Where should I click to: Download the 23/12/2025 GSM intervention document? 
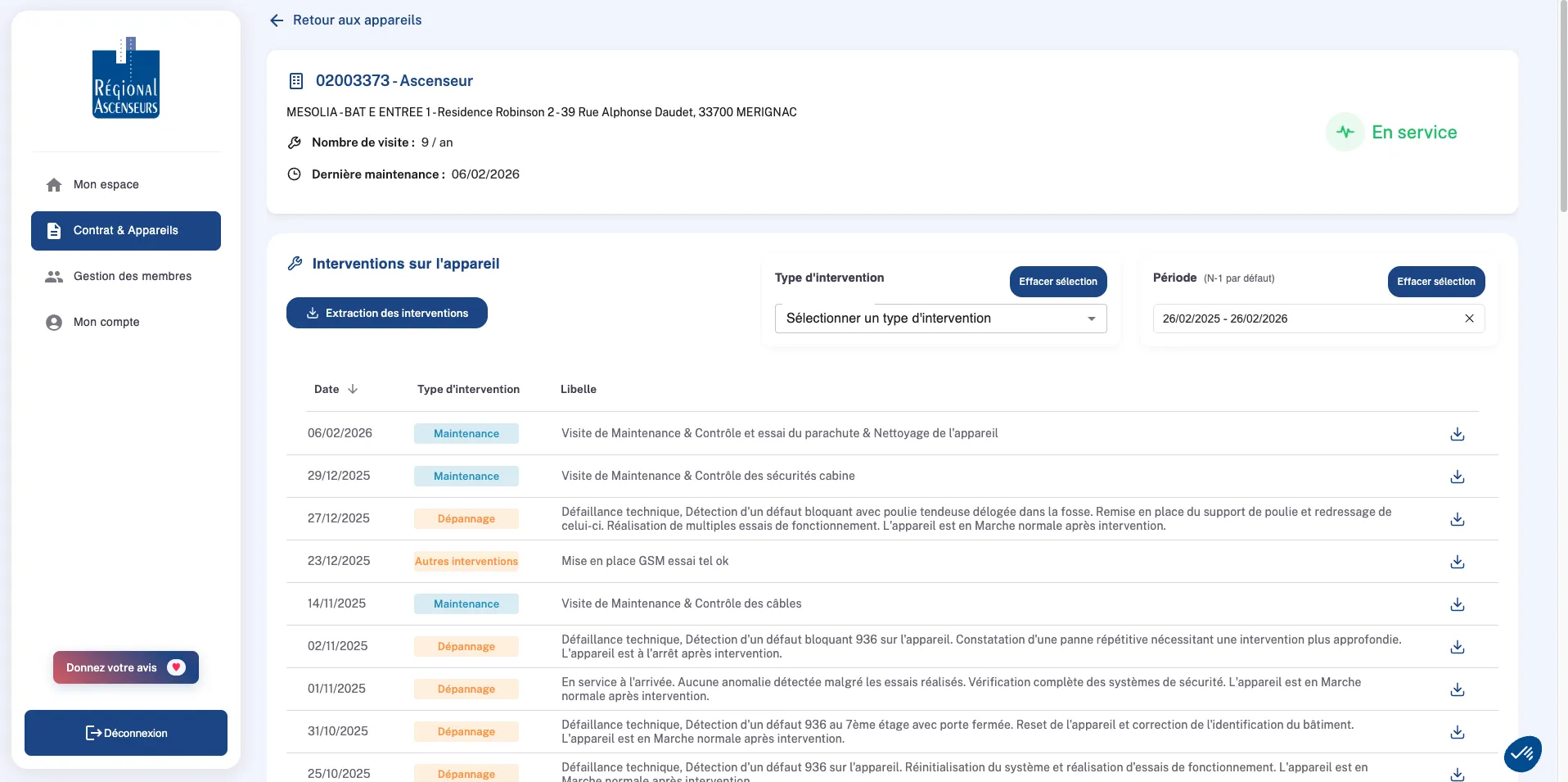[x=1457, y=562]
